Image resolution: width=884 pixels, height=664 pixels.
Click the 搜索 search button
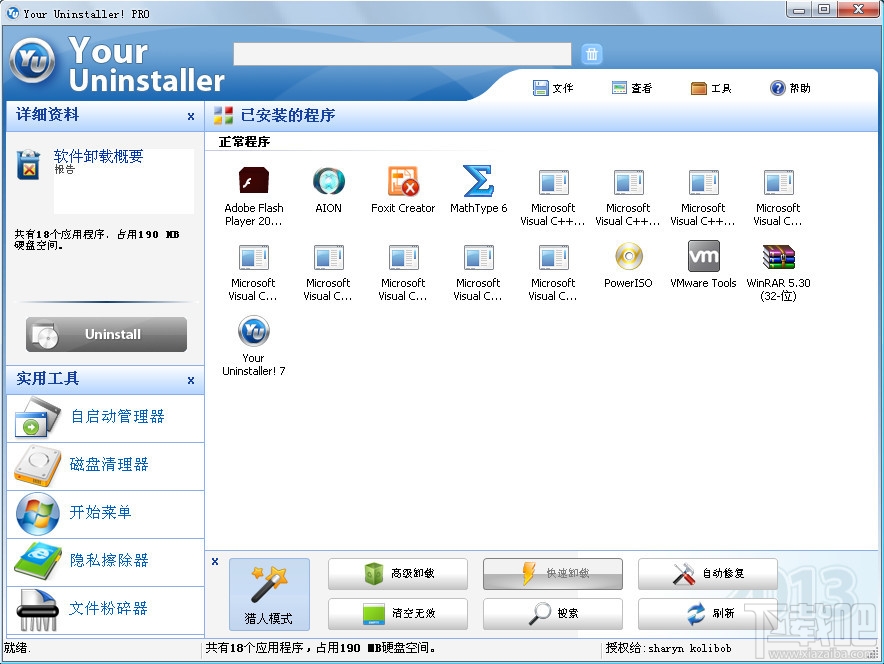click(552, 614)
